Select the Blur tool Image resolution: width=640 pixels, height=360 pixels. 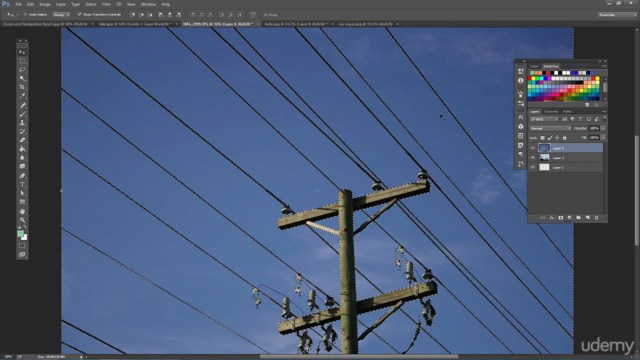tap(22, 158)
